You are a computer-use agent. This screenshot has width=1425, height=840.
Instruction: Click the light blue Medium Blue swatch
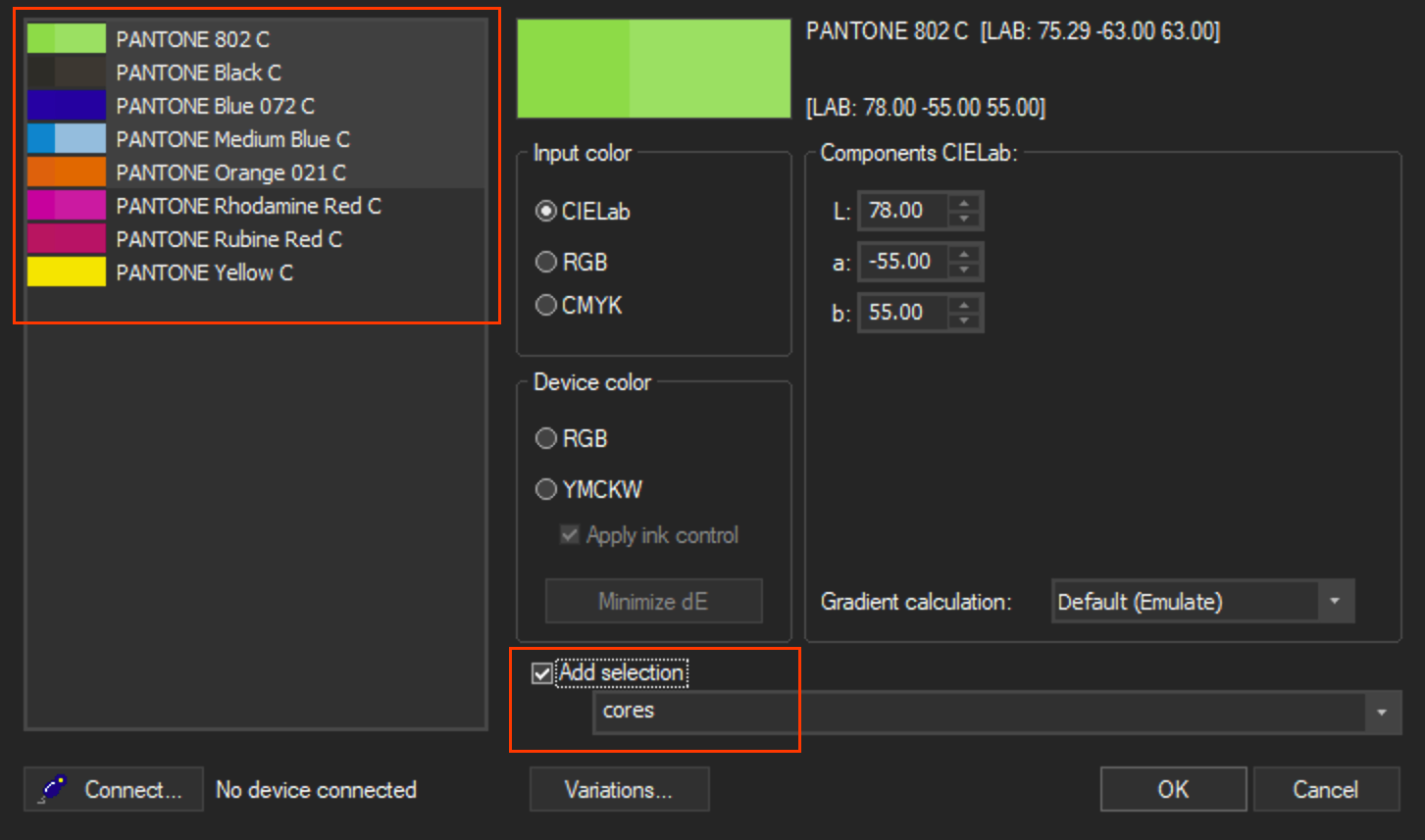80,139
